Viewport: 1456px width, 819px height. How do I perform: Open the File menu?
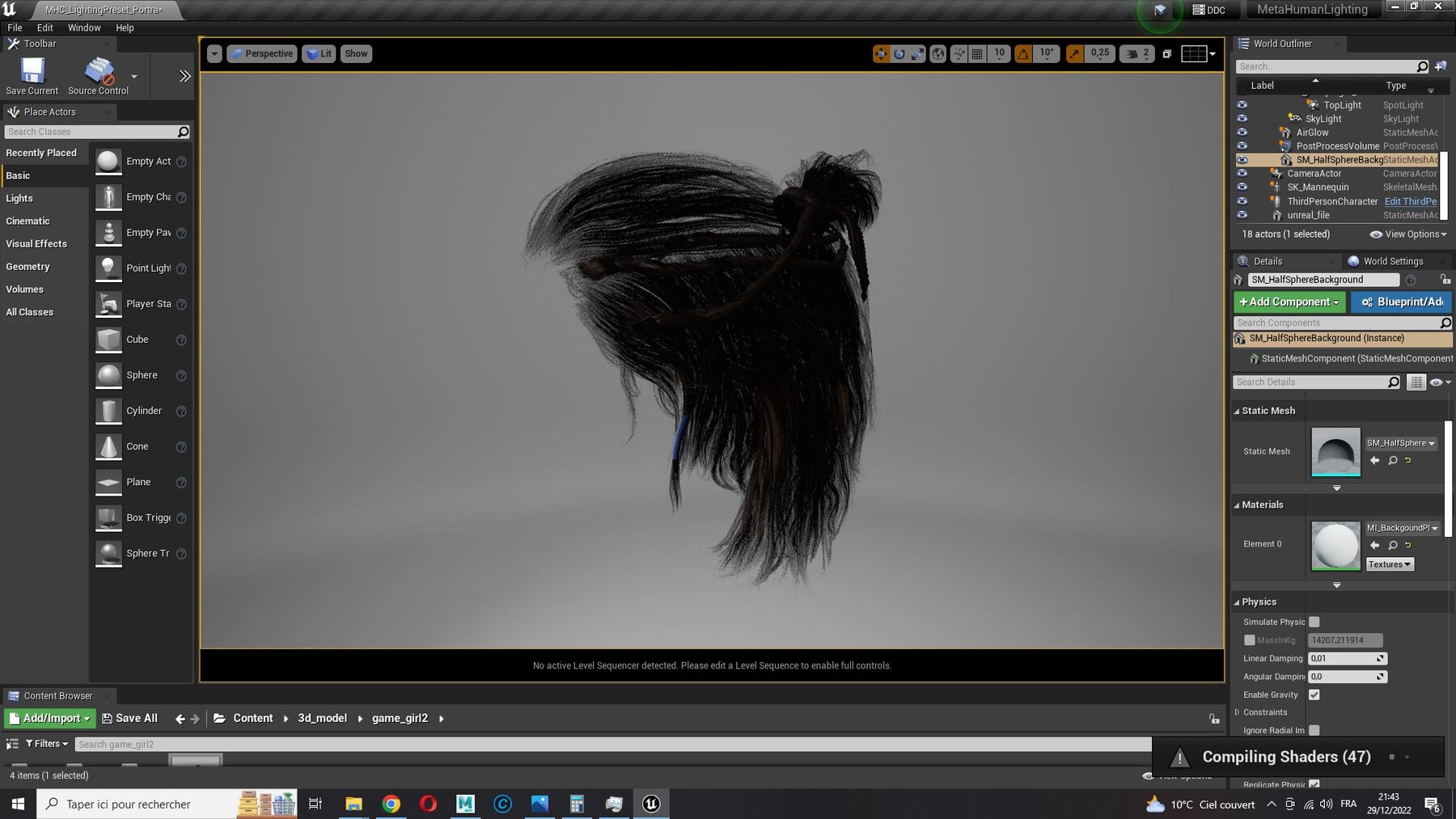[15, 27]
